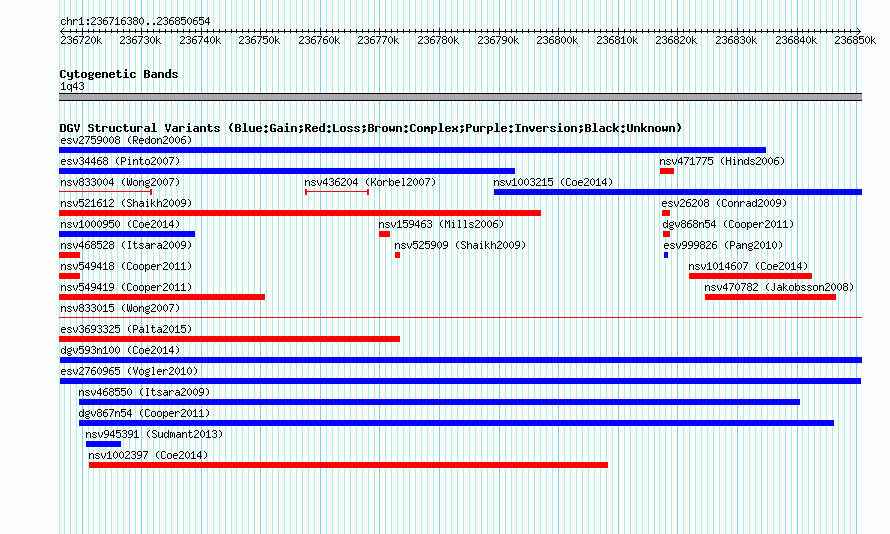The height and width of the screenshot is (534, 890).
Task: Open nsv159463 (Mills2006) label
Action: (x=441, y=224)
